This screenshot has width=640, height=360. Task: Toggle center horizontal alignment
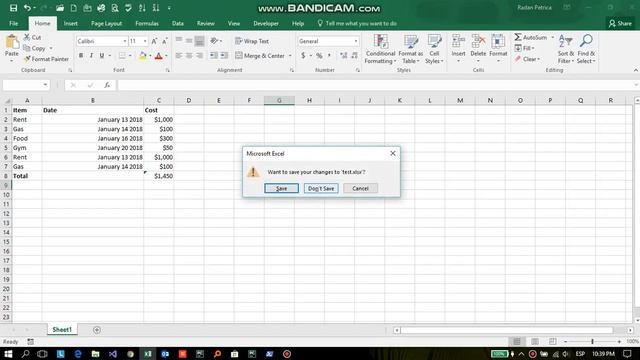[x=189, y=56]
